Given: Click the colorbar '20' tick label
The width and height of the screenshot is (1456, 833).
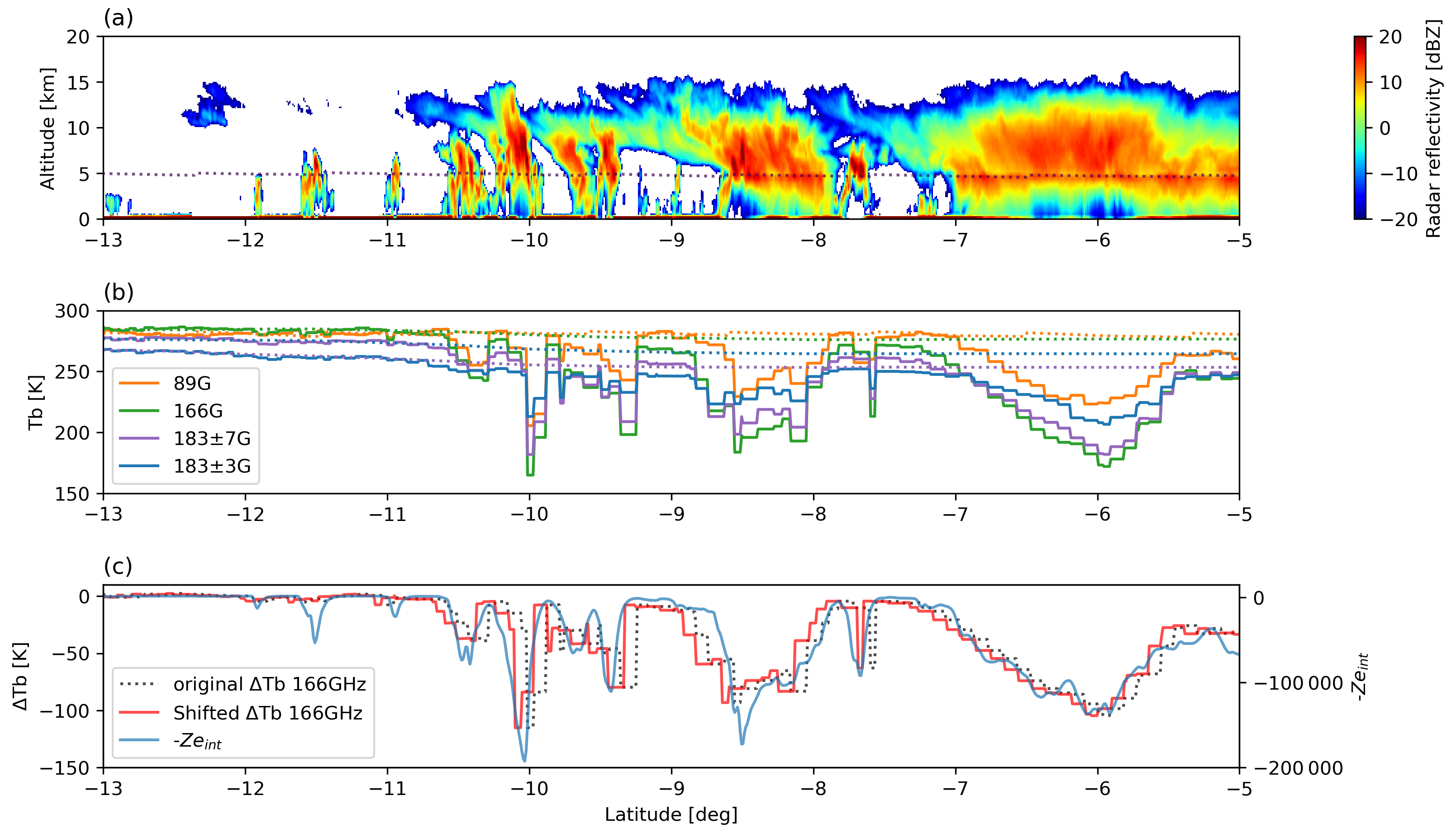Looking at the screenshot, I should pos(1391,37).
